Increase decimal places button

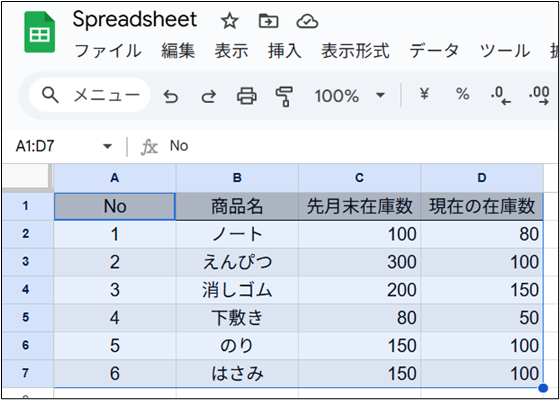pyautogui.click(x=539, y=96)
